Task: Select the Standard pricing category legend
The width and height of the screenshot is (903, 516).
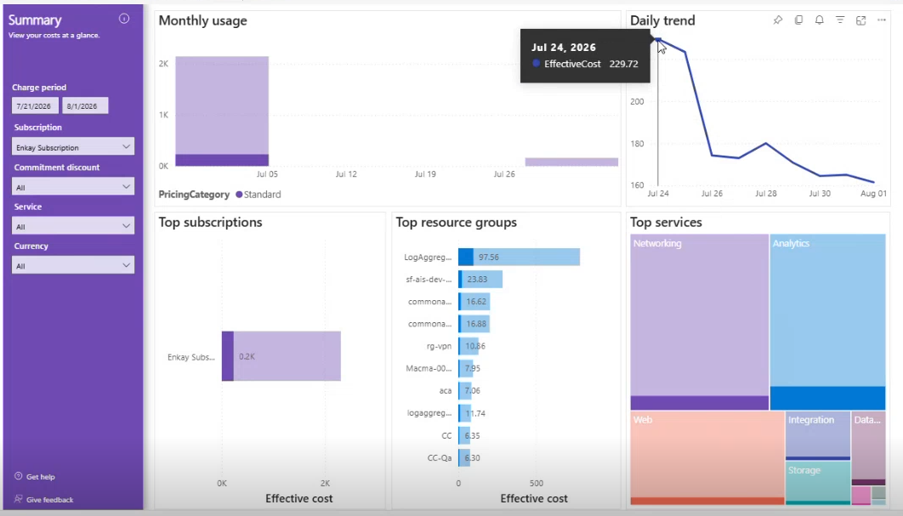Action: point(259,195)
